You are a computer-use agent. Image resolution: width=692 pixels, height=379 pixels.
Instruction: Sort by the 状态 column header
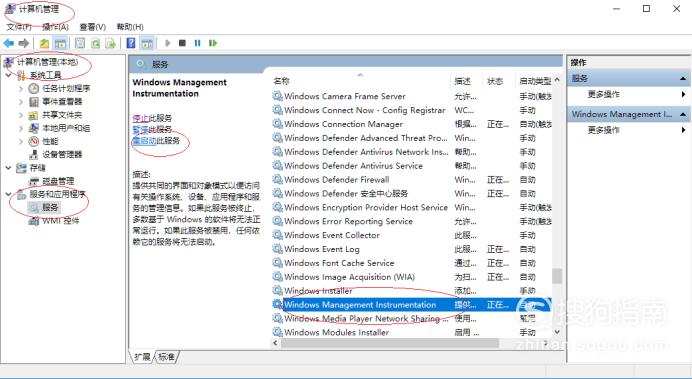pos(495,81)
